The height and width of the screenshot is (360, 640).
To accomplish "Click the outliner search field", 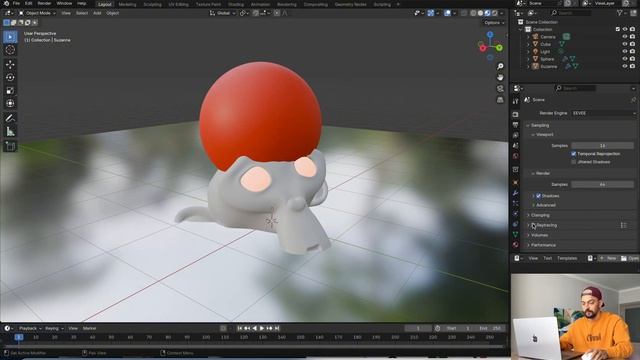I will pos(571,13).
